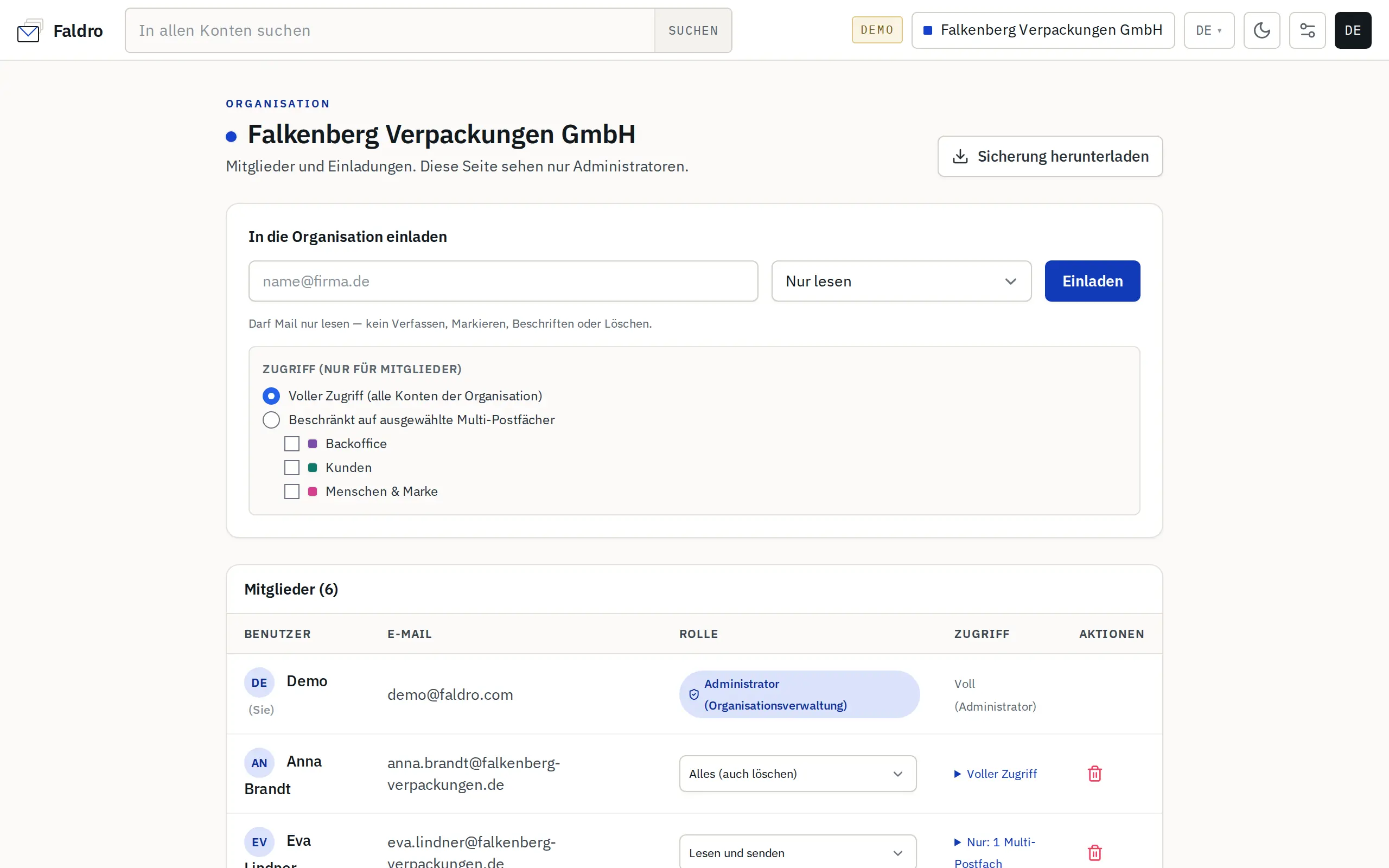Click the green Kunden color swatch

tap(313, 468)
